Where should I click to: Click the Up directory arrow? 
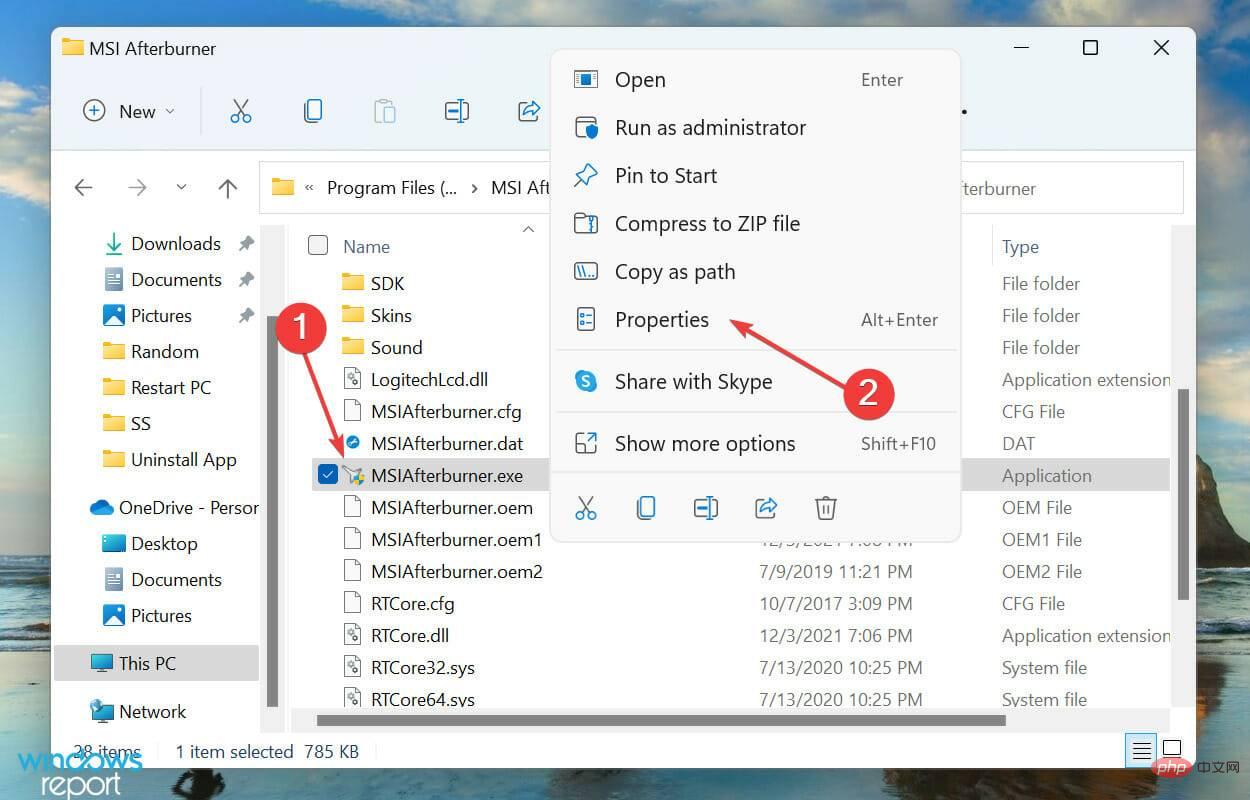228,188
